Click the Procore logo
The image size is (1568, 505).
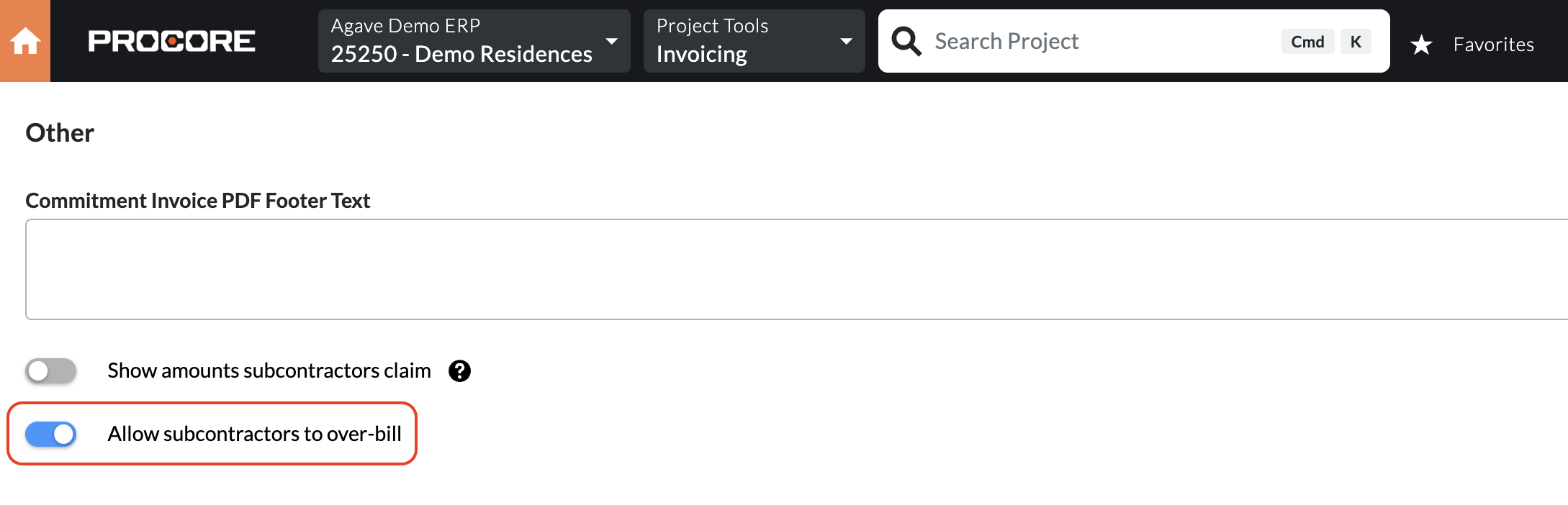(x=171, y=41)
